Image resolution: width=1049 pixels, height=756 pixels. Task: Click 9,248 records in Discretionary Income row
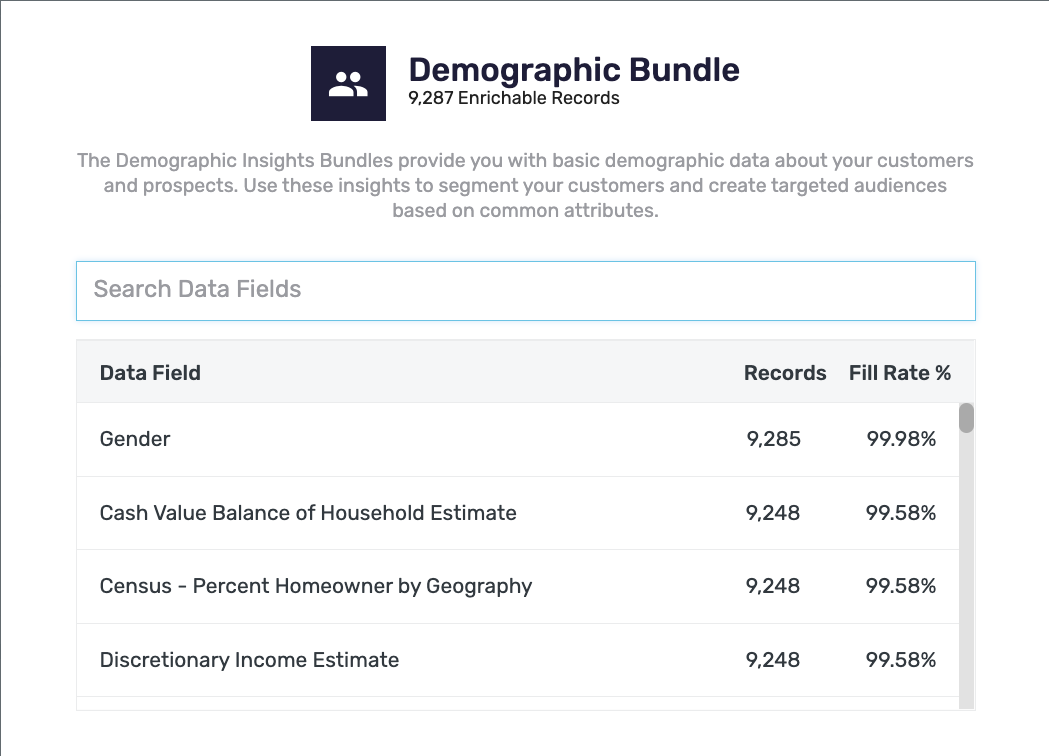pyautogui.click(x=773, y=660)
